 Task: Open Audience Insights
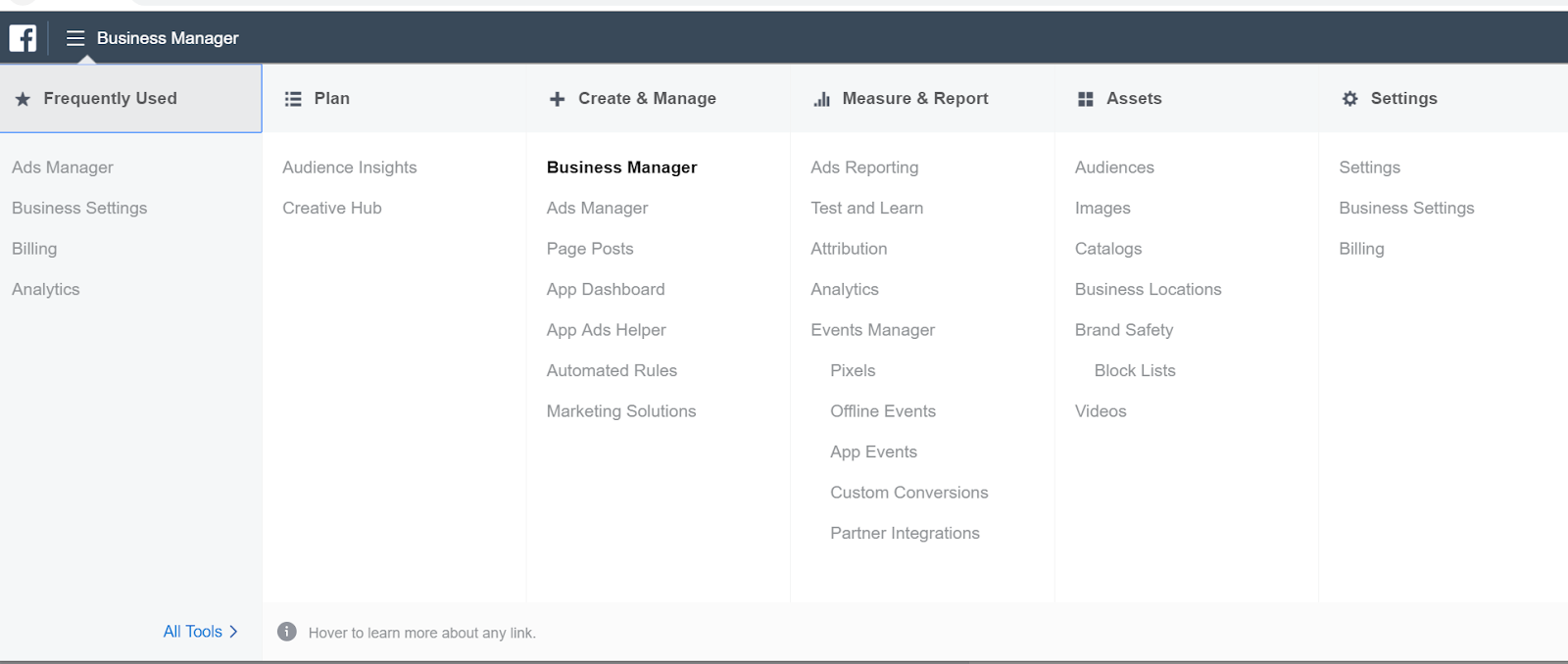tap(350, 167)
